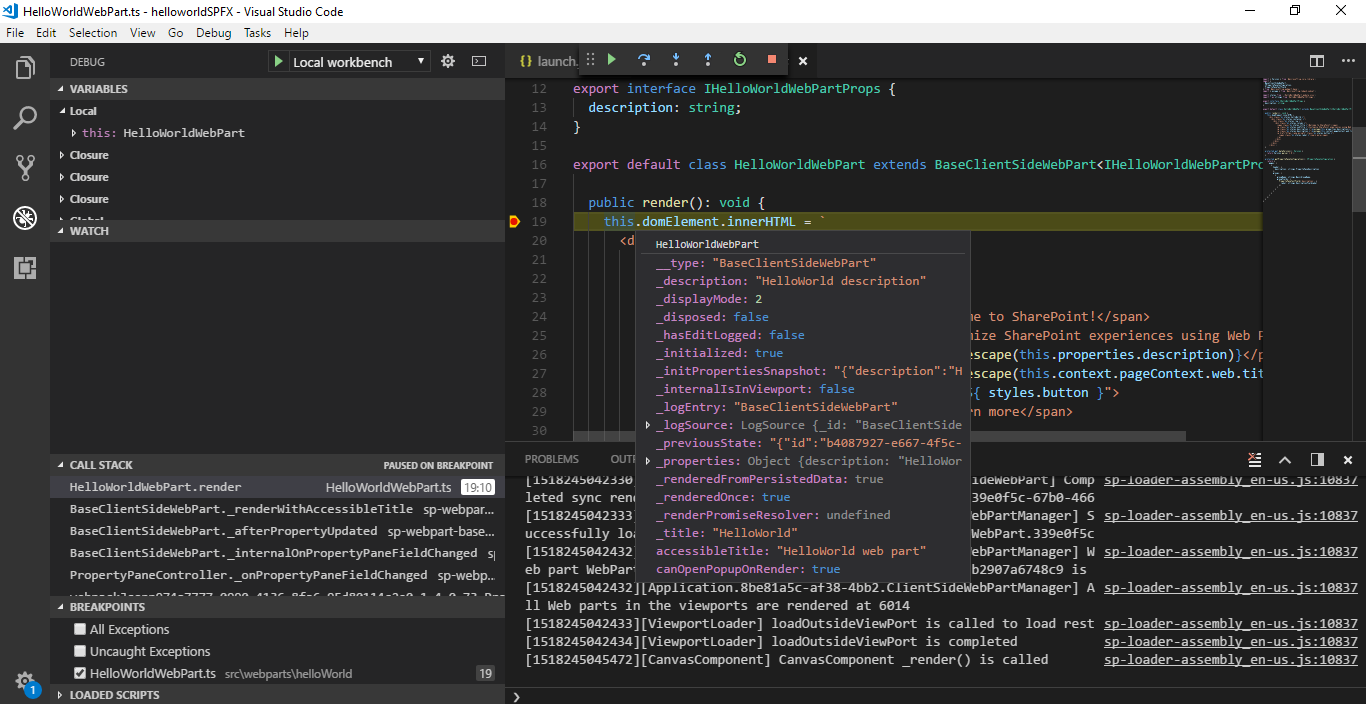The image size is (1366, 704).
Task: Step out in debug toolbar
Action: pyautogui.click(x=708, y=60)
